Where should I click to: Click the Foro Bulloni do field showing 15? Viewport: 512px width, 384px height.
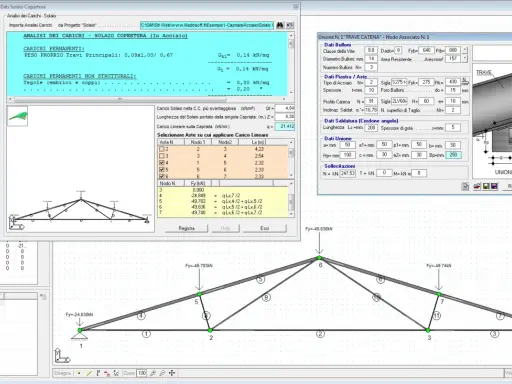pyautogui.click(x=453, y=90)
